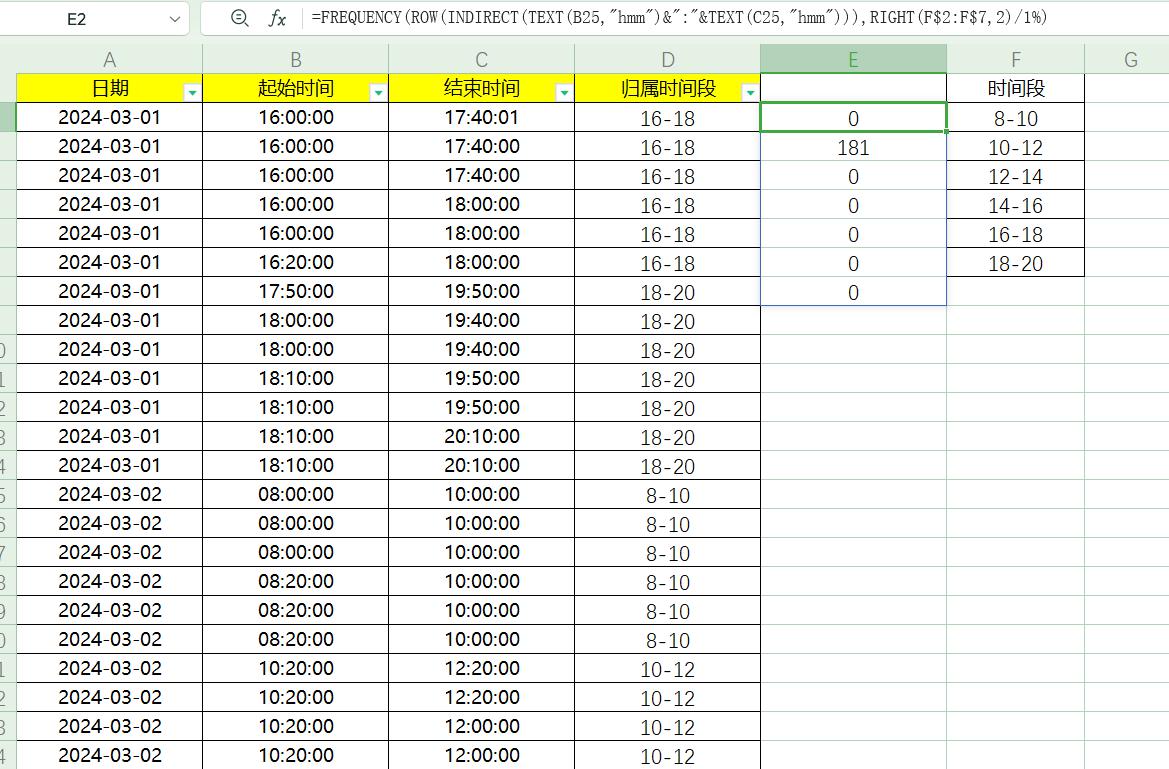Select column D header
This screenshot has height=769, width=1169.
(x=667, y=59)
